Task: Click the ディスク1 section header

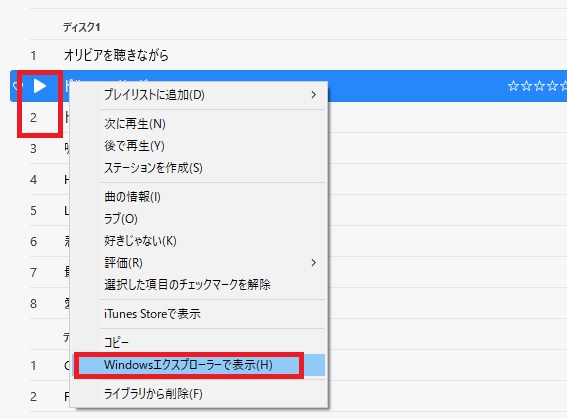Action: pyautogui.click(x=82, y=27)
